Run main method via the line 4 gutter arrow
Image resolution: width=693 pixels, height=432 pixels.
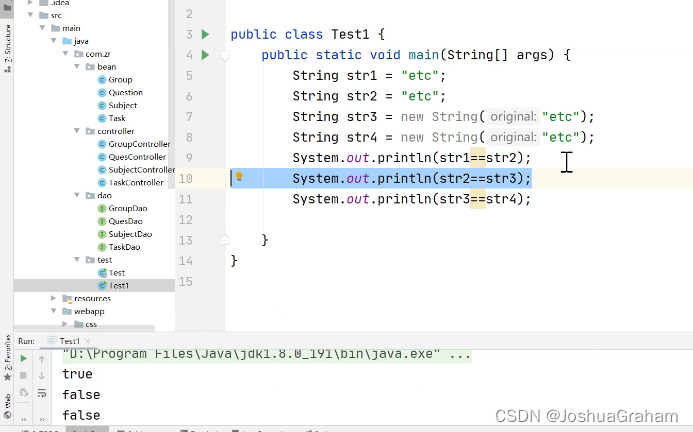click(x=205, y=55)
